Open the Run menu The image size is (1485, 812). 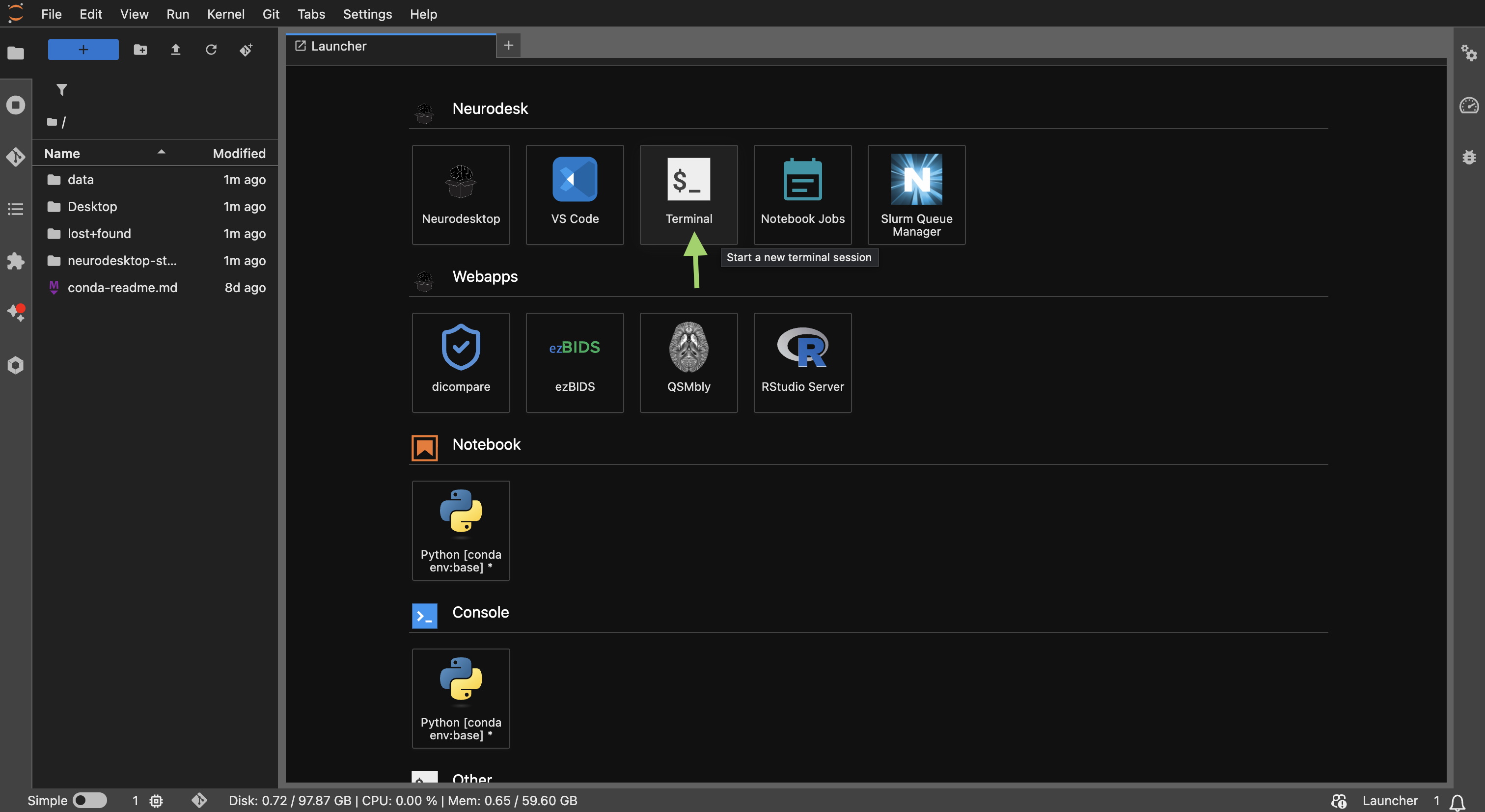point(178,14)
